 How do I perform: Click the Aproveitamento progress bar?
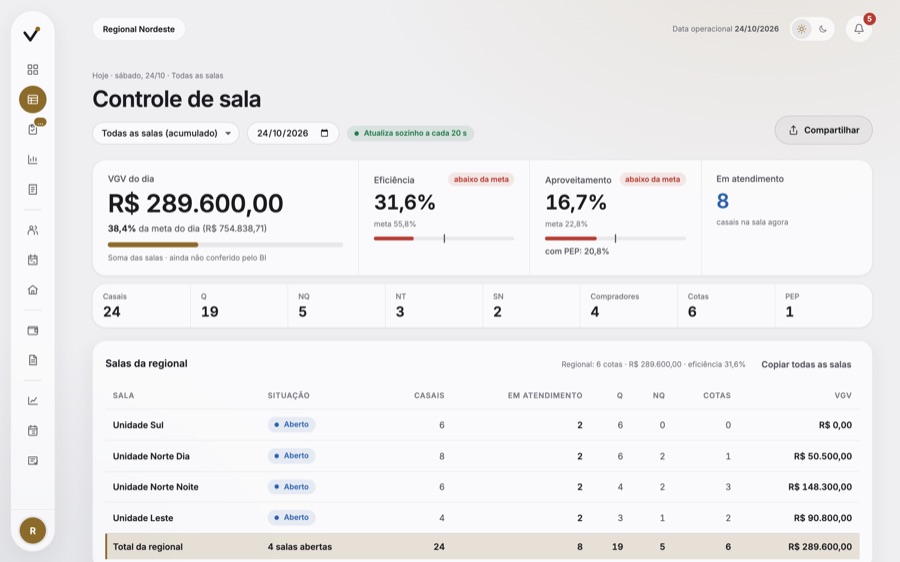(x=615, y=238)
